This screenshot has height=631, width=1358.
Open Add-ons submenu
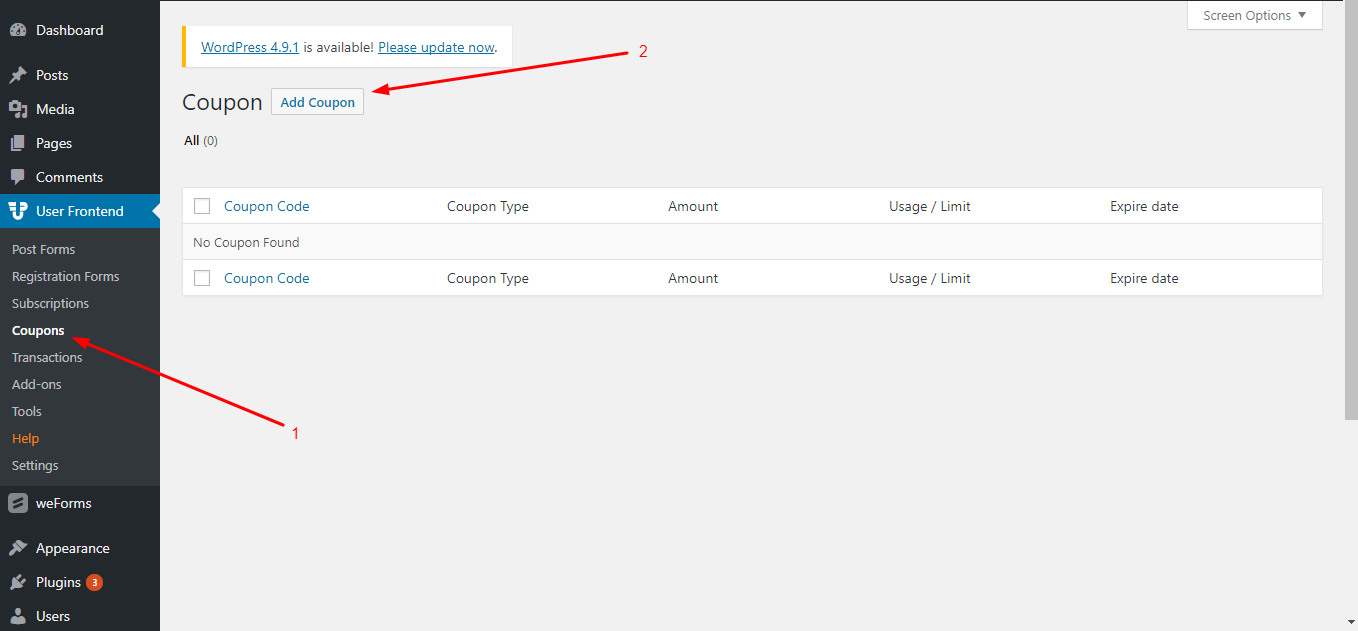point(36,384)
